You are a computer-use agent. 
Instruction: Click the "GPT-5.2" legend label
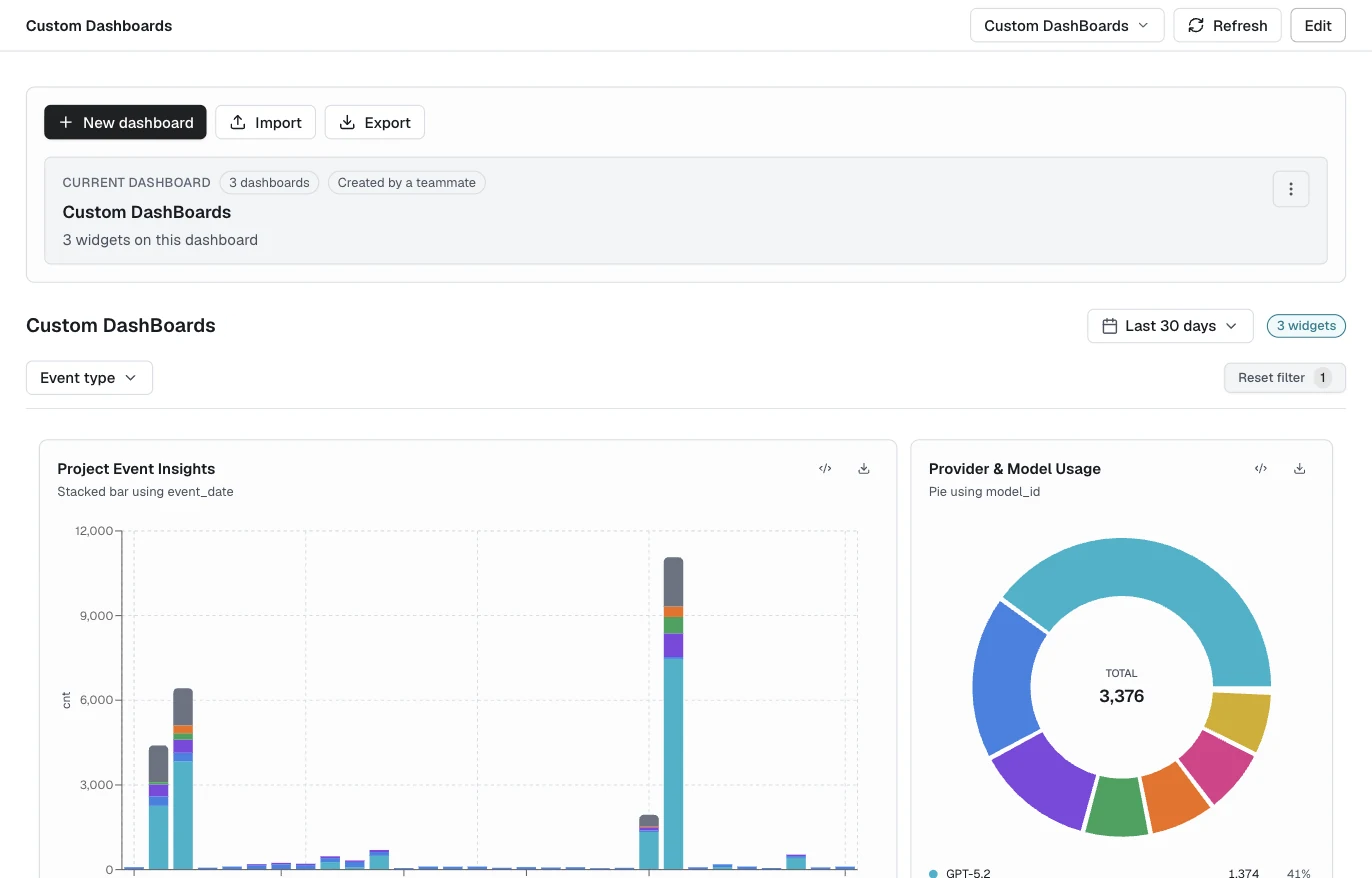(x=968, y=873)
